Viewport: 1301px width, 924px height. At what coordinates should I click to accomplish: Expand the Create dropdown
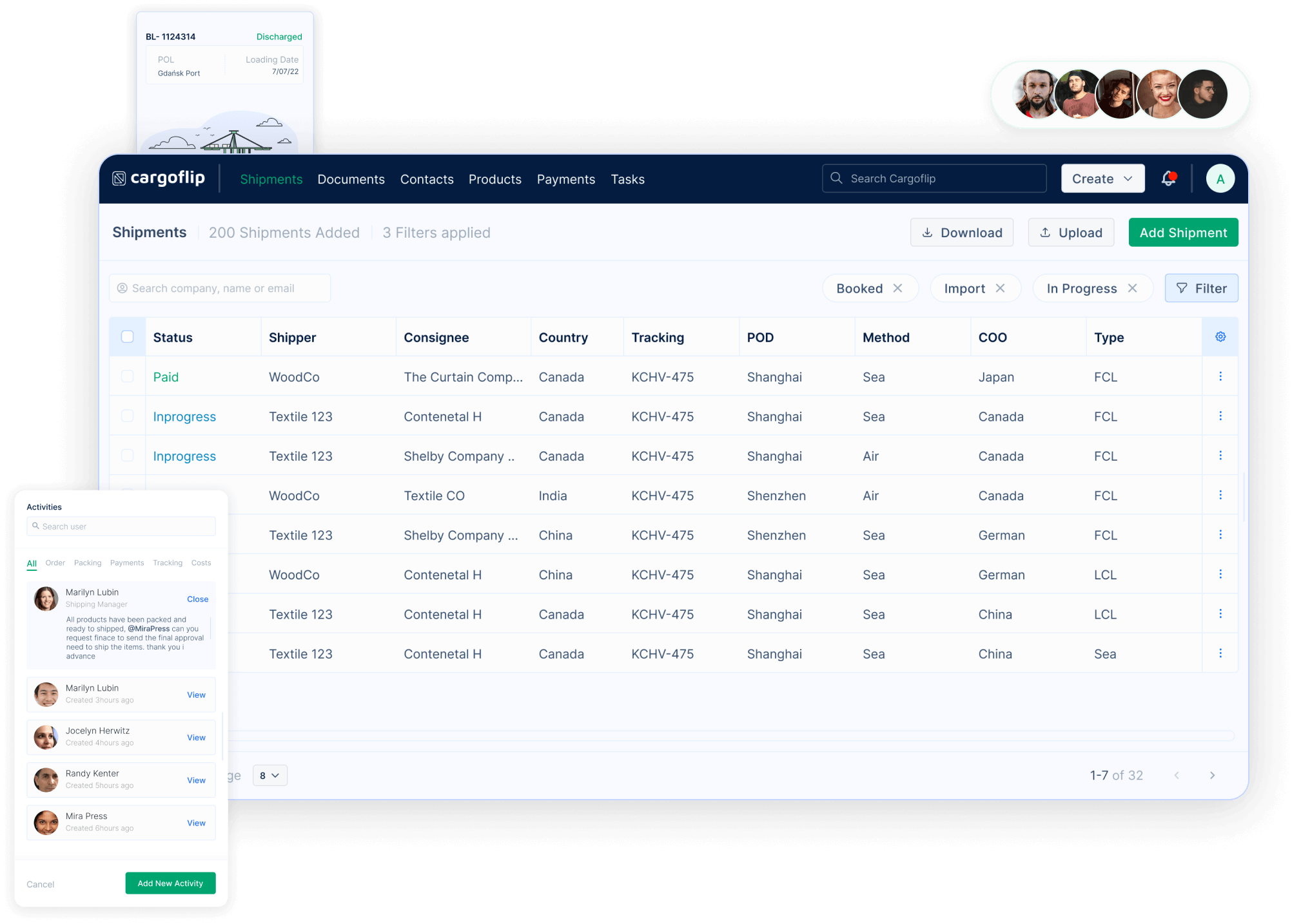(1102, 178)
